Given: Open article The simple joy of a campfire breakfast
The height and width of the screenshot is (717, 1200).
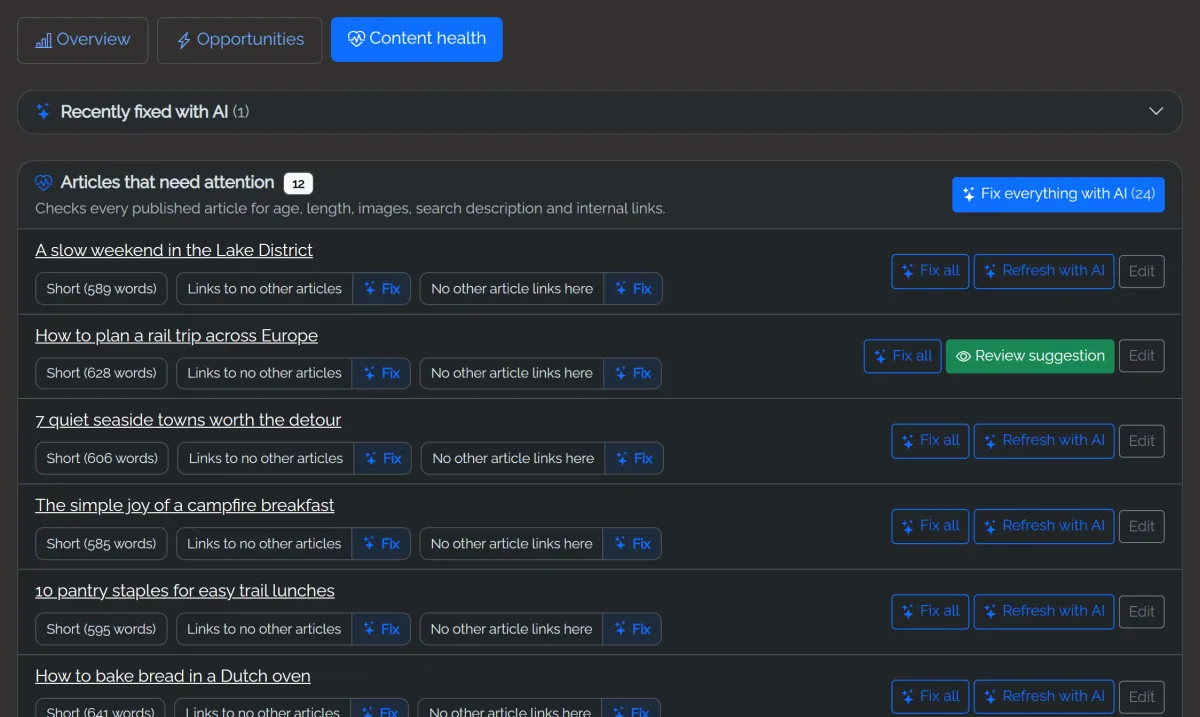Looking at the screenshot, I should (185, 506).
